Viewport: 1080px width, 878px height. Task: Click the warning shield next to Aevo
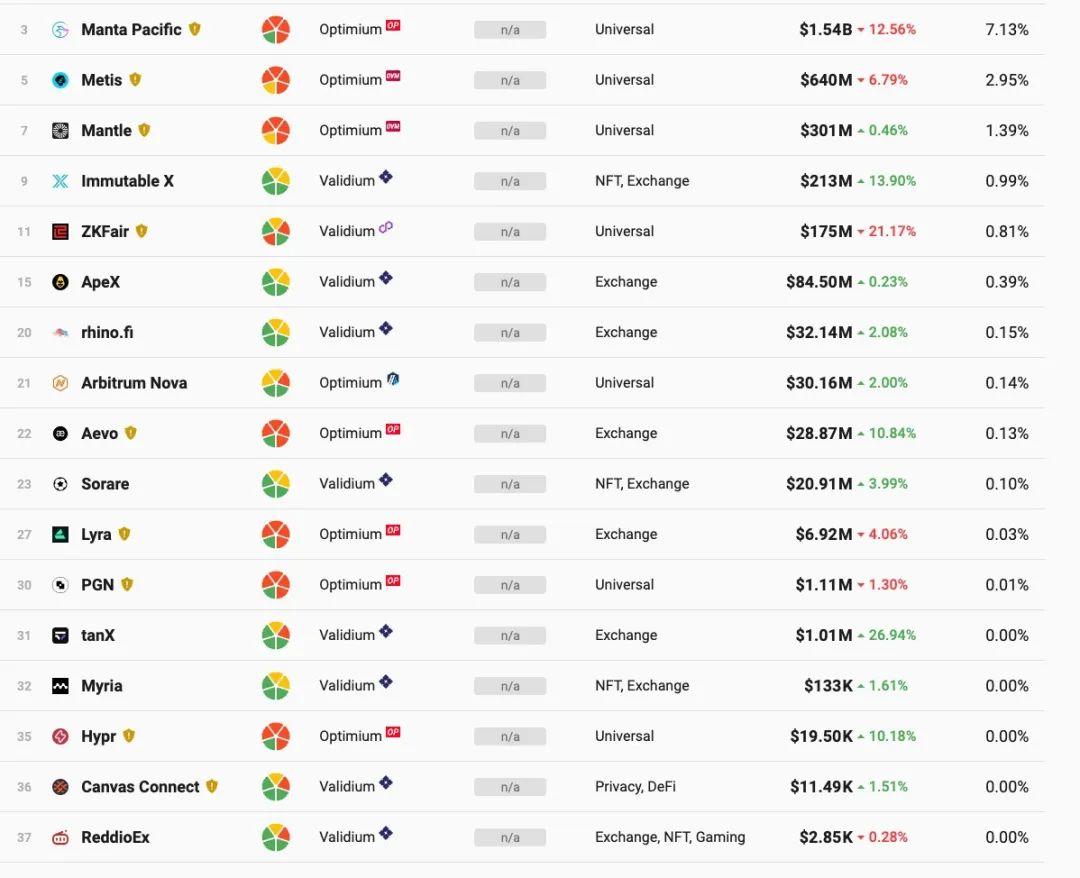pyautogui.click(x=131, y=433)
